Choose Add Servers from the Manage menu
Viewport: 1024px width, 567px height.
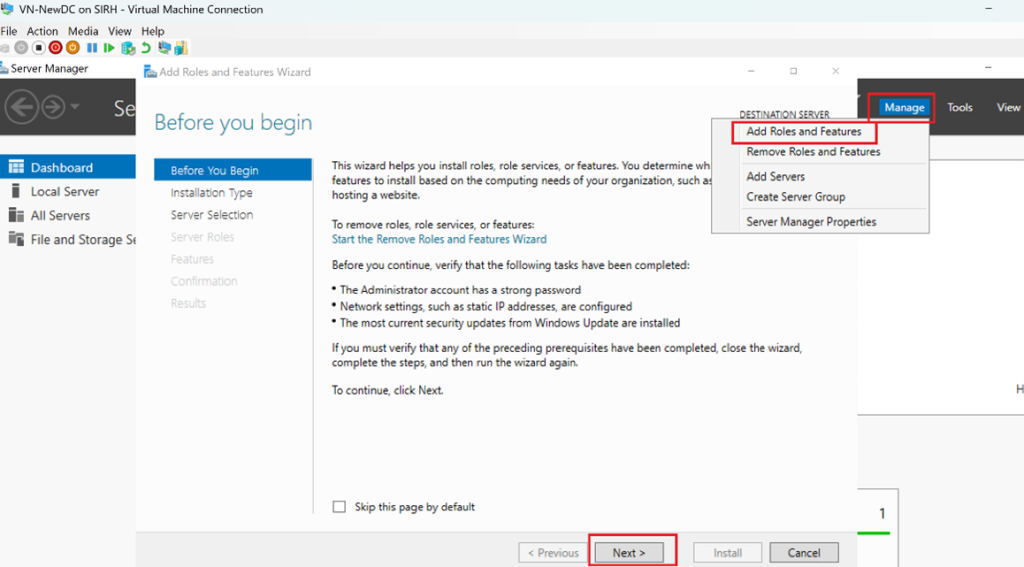pyautogui.click(x=775, y=176)
